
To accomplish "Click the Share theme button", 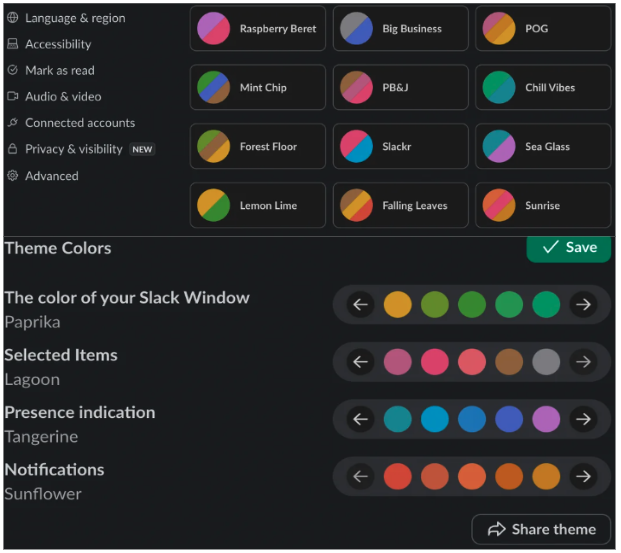I will point(541,529).
